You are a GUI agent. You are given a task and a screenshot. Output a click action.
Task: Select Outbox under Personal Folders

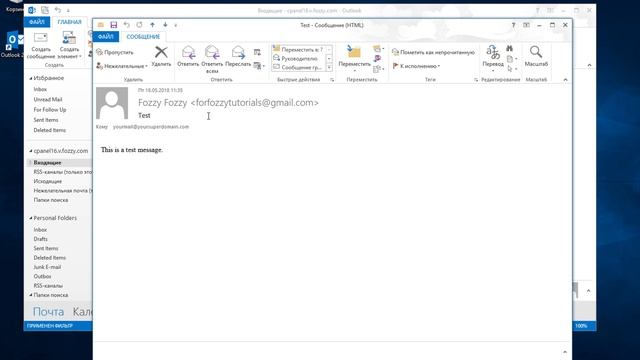[x=42, y=276]
